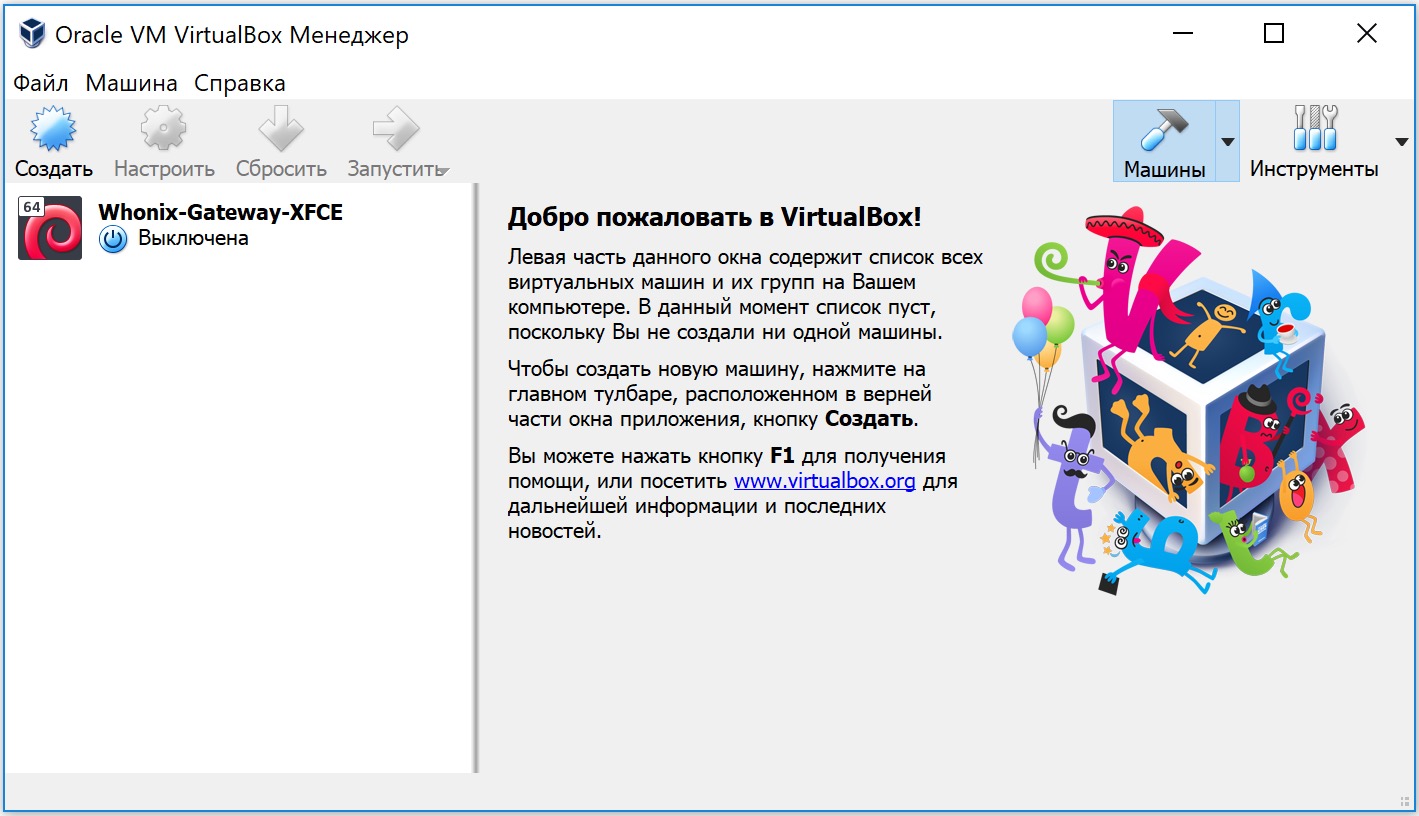The width and height of the screenshot is (1419, 816).
Task: Click the heading Добро пожаловать в VirtualBox!
Action: [x=714, y=218]
